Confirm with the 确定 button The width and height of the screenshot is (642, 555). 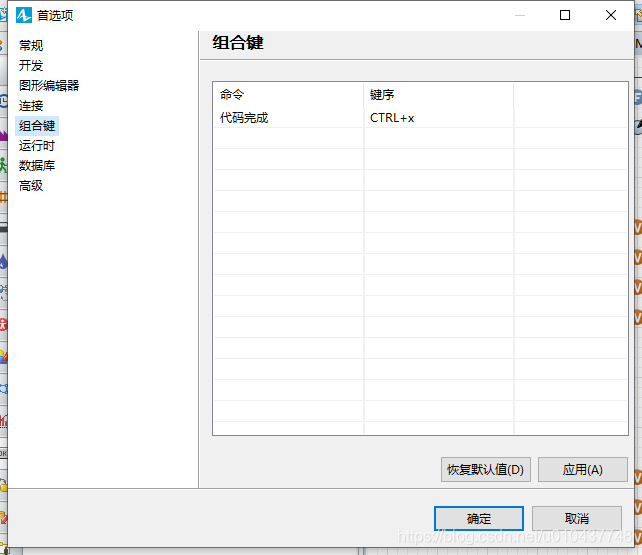coord(479,519)
